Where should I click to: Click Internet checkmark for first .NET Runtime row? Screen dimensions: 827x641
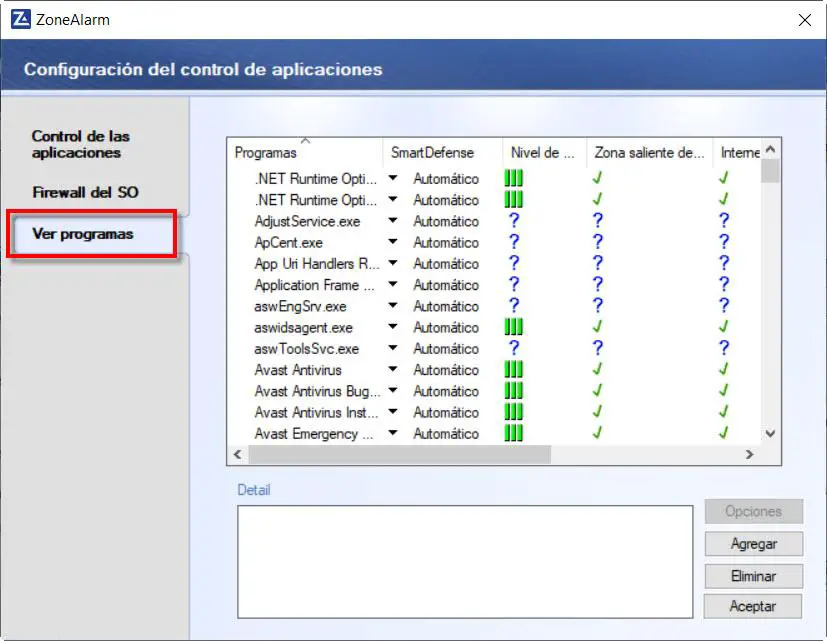pos(724,178)
